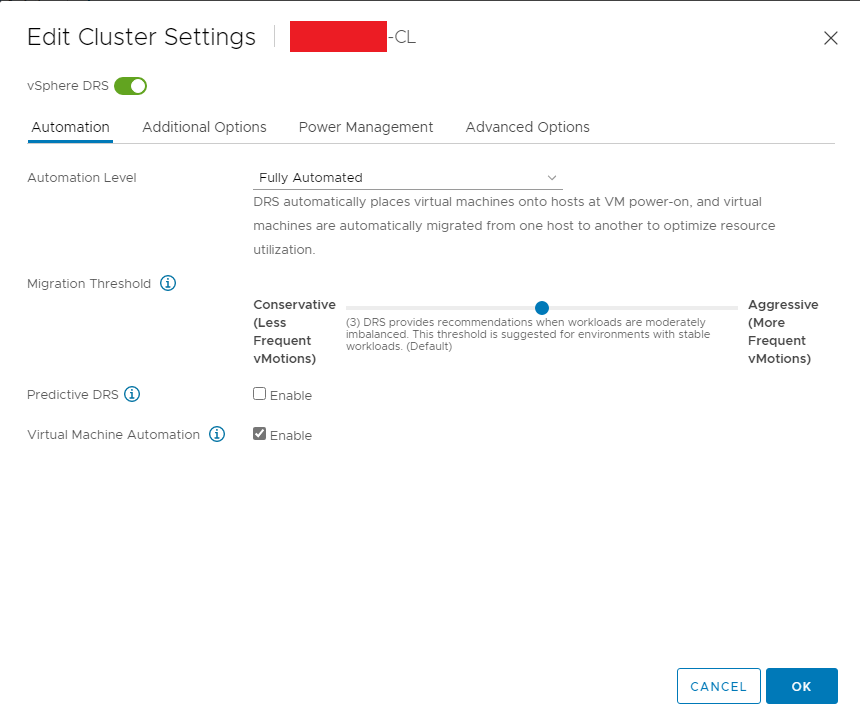Viewport: 860px width, 726px height.
Task: Click the 'Aggressive (More Frequent vMotions)' label
Action: [783, 331]
